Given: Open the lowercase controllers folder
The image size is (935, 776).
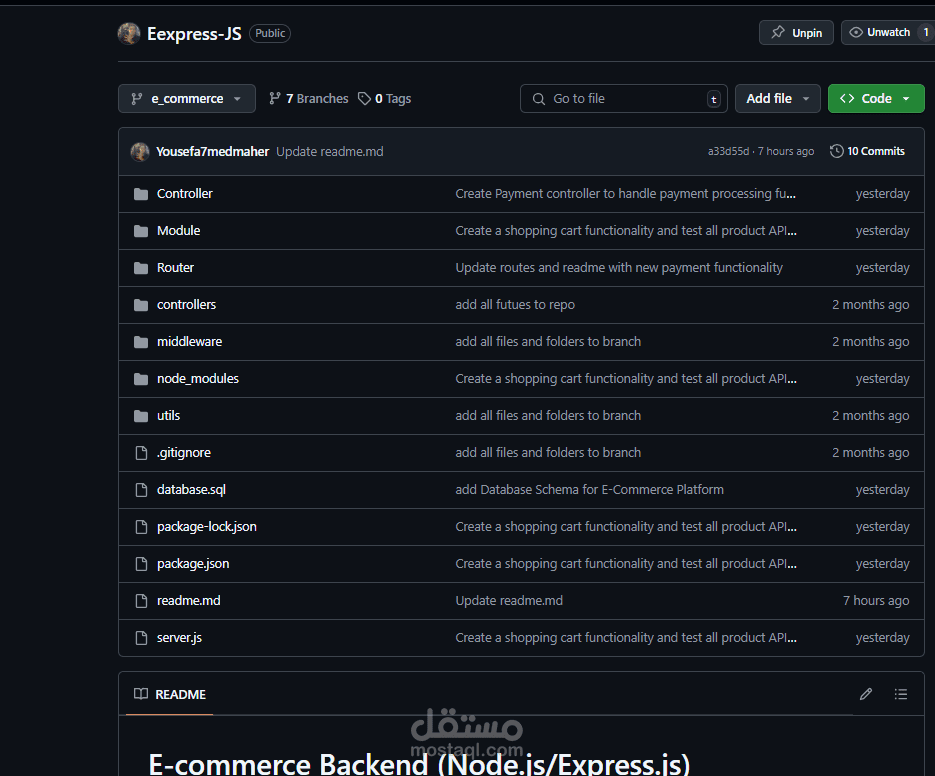Looking at the screenshot, I should pyautogui.click(x=186, y=305).
